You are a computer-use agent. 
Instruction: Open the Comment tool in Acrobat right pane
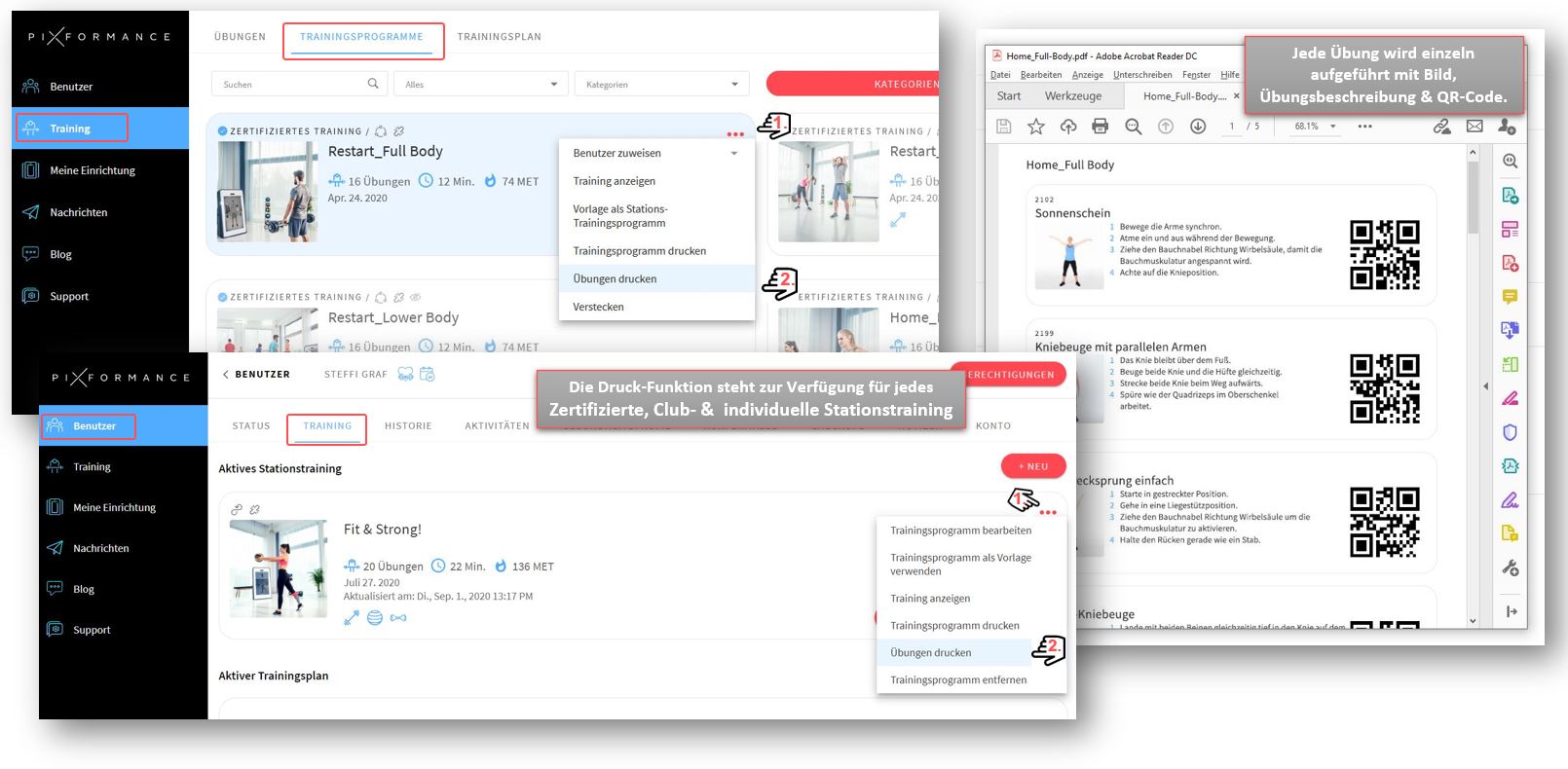point(1510,297)
